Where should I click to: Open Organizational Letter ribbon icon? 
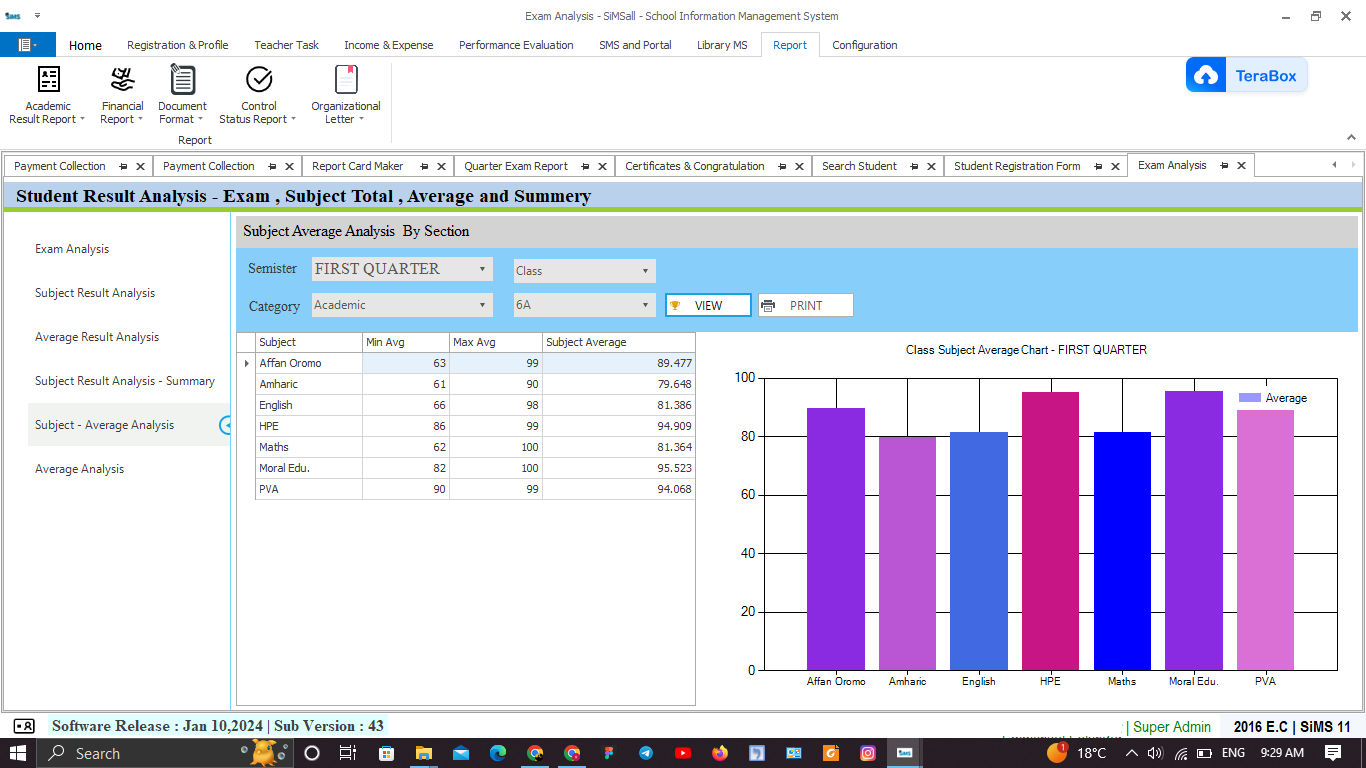(346, 79)
